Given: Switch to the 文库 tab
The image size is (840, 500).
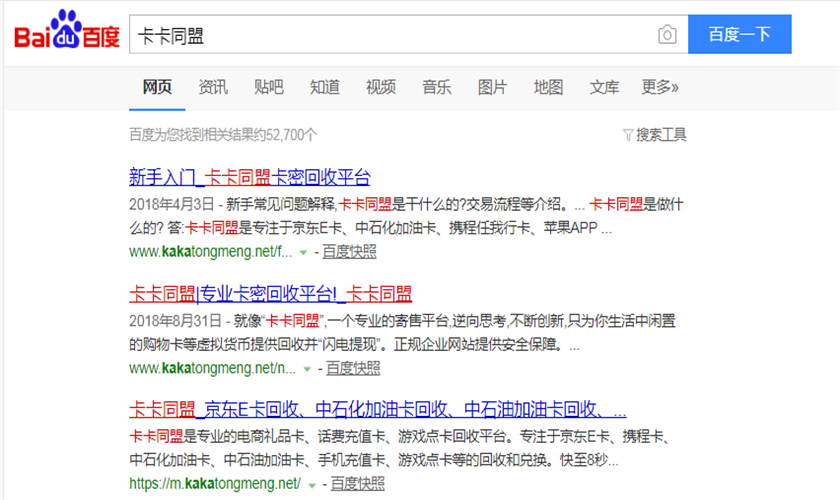Looking at the screenshot, I should pos(604,87).
